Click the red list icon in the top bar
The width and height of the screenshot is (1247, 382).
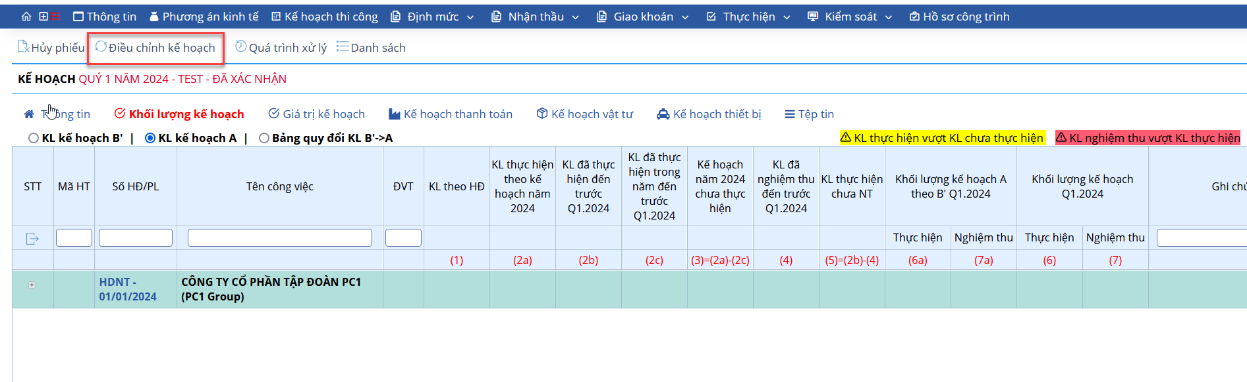point(56,17)
